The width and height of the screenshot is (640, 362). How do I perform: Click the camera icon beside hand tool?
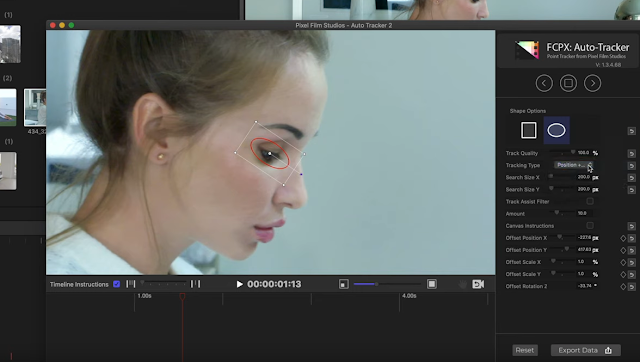pos(478,284)
